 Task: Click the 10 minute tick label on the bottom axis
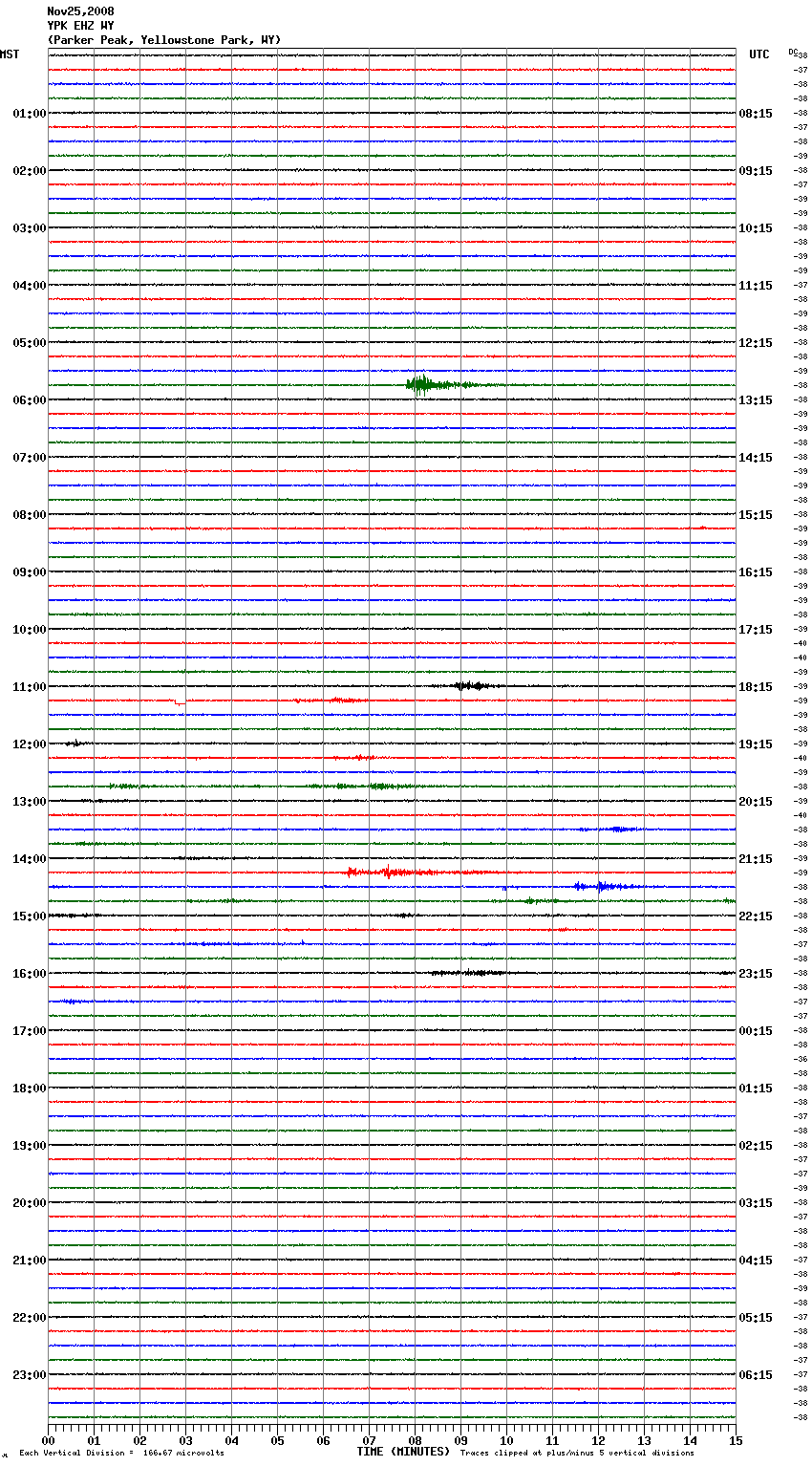(506, 1440)
